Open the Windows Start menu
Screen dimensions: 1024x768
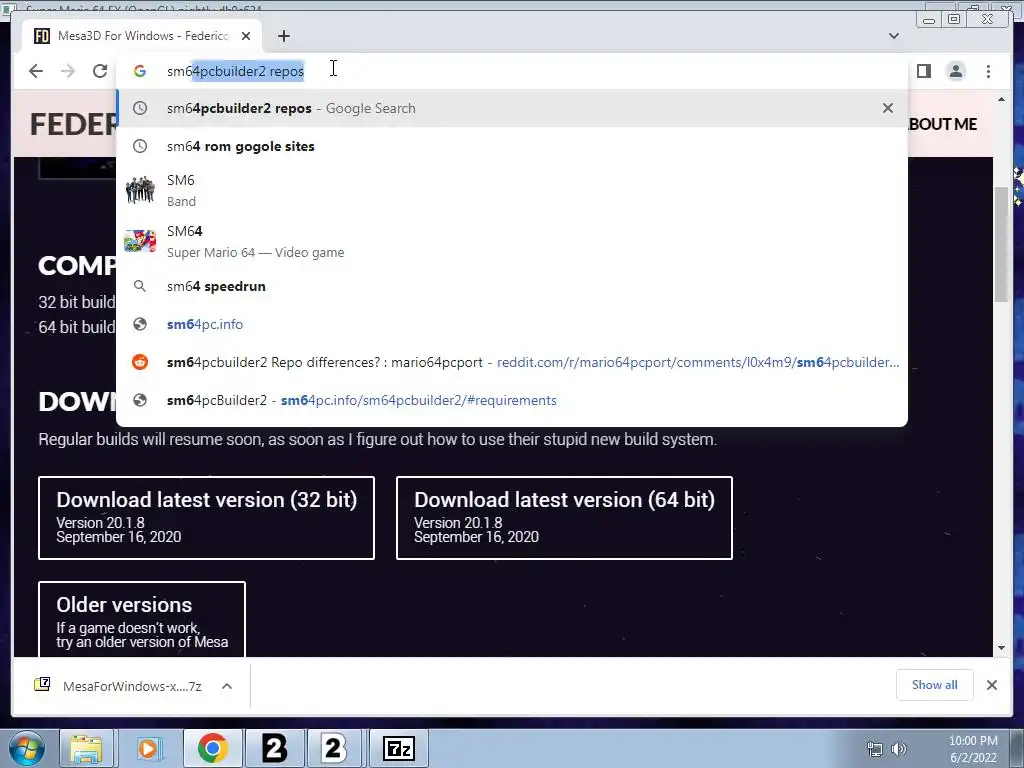27,748
